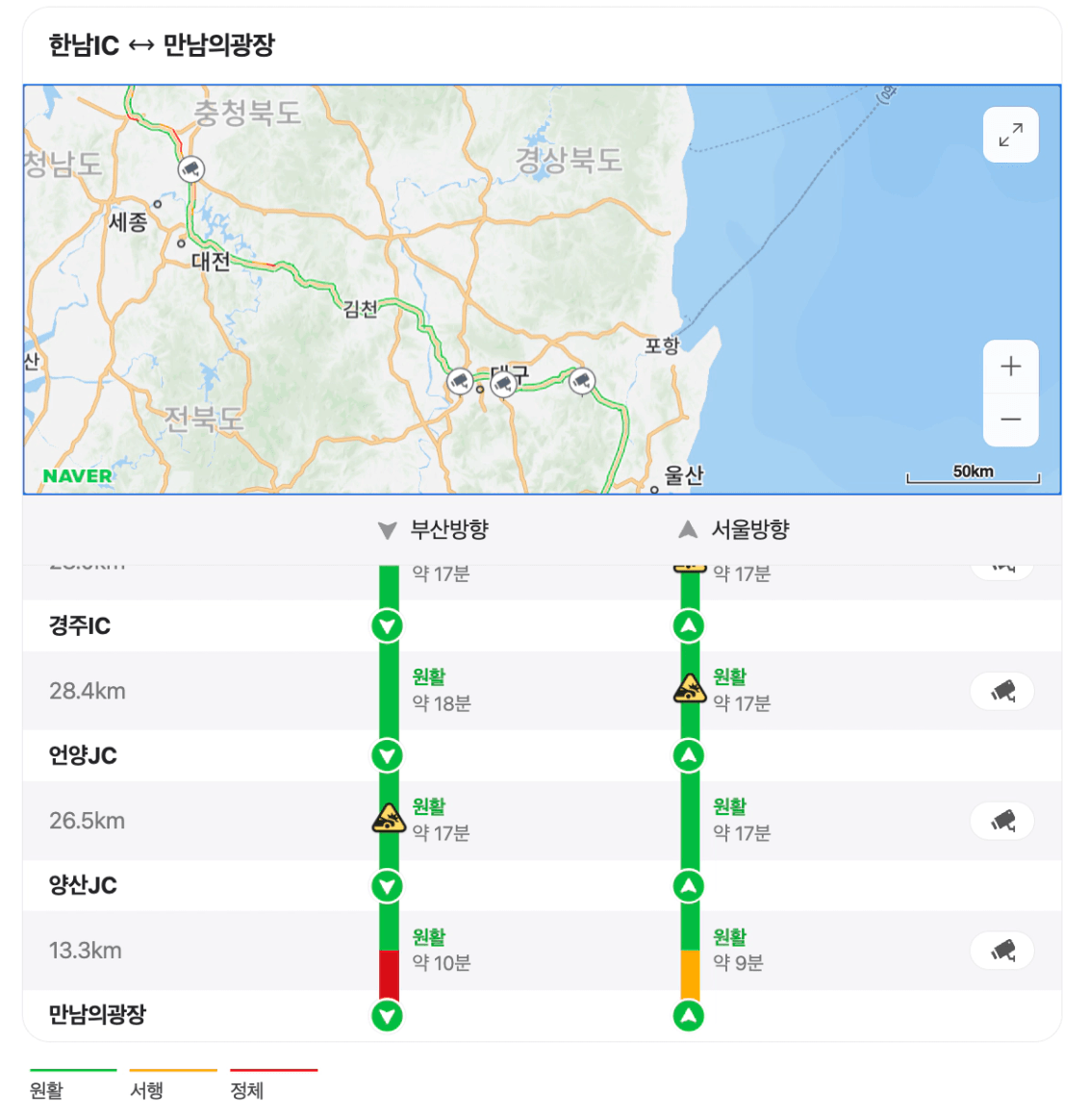Open the CCTV marker east of 대구 on the map
Image resolution: width=1089 pixels, height=1120 pixels.
coord(582,381)
